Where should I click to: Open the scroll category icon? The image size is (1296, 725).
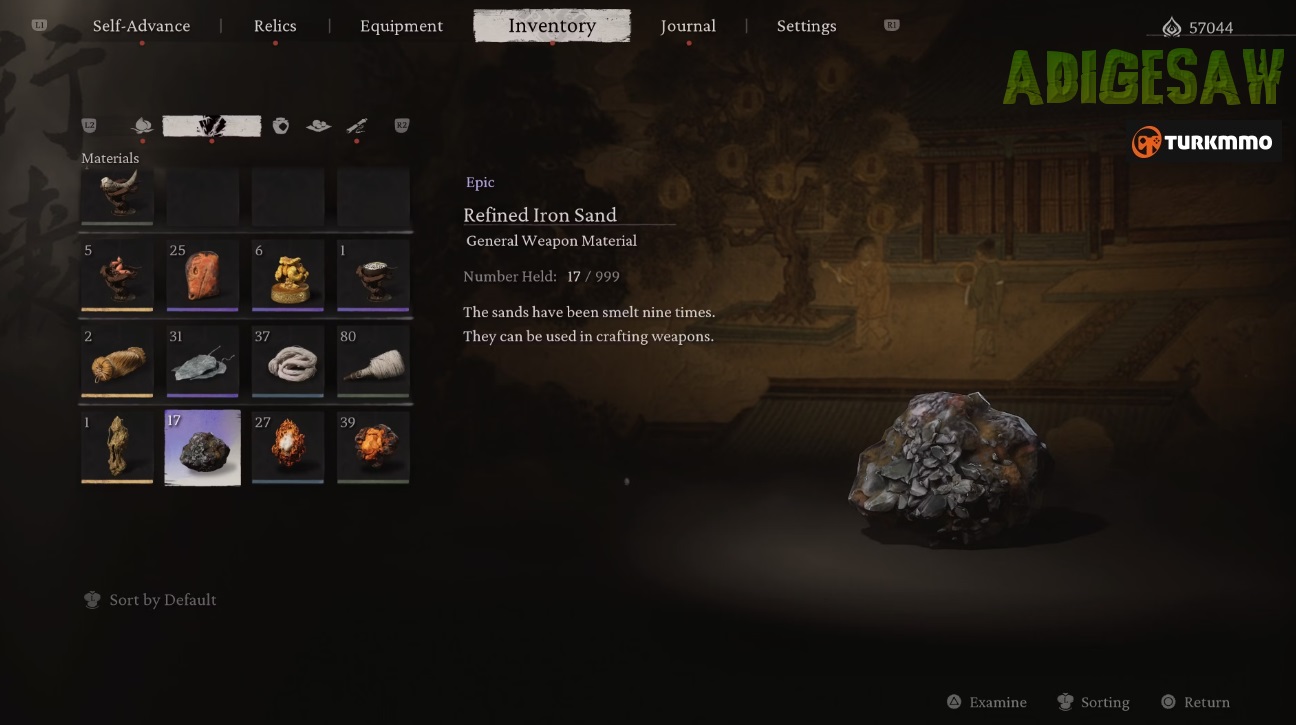[357, 126]
